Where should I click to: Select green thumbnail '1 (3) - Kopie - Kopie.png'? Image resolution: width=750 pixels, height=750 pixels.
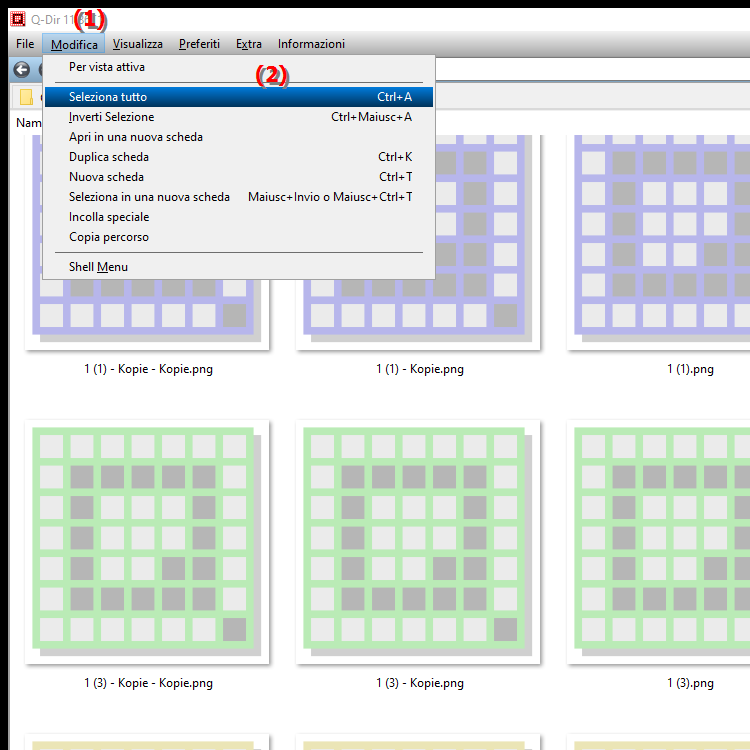pyautogui.click(x=147, y=542)
